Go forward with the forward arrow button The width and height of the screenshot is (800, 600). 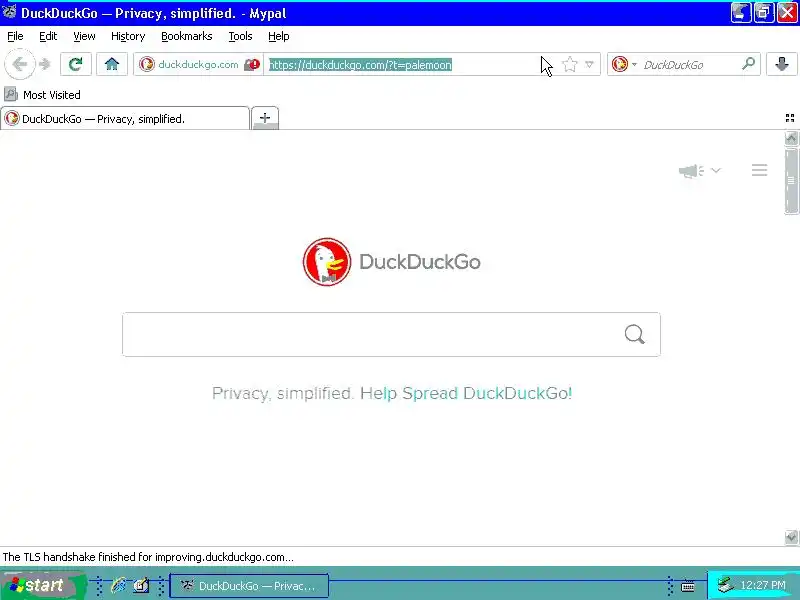point(45,64)
